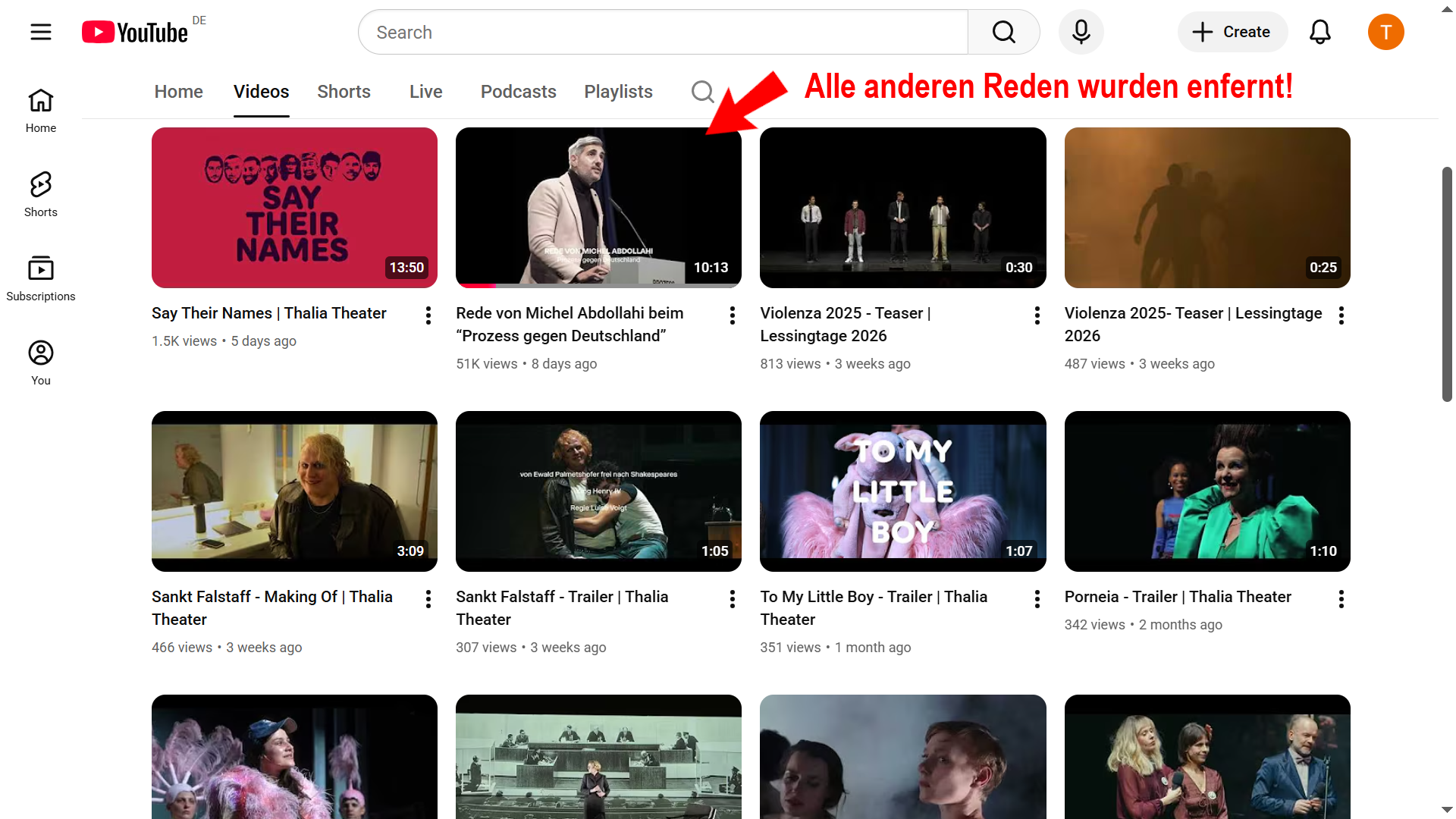Viewport: 1456px width, 819px height.
Task: Switch to the Playlists tab
Action: click(x=618, y=92)
